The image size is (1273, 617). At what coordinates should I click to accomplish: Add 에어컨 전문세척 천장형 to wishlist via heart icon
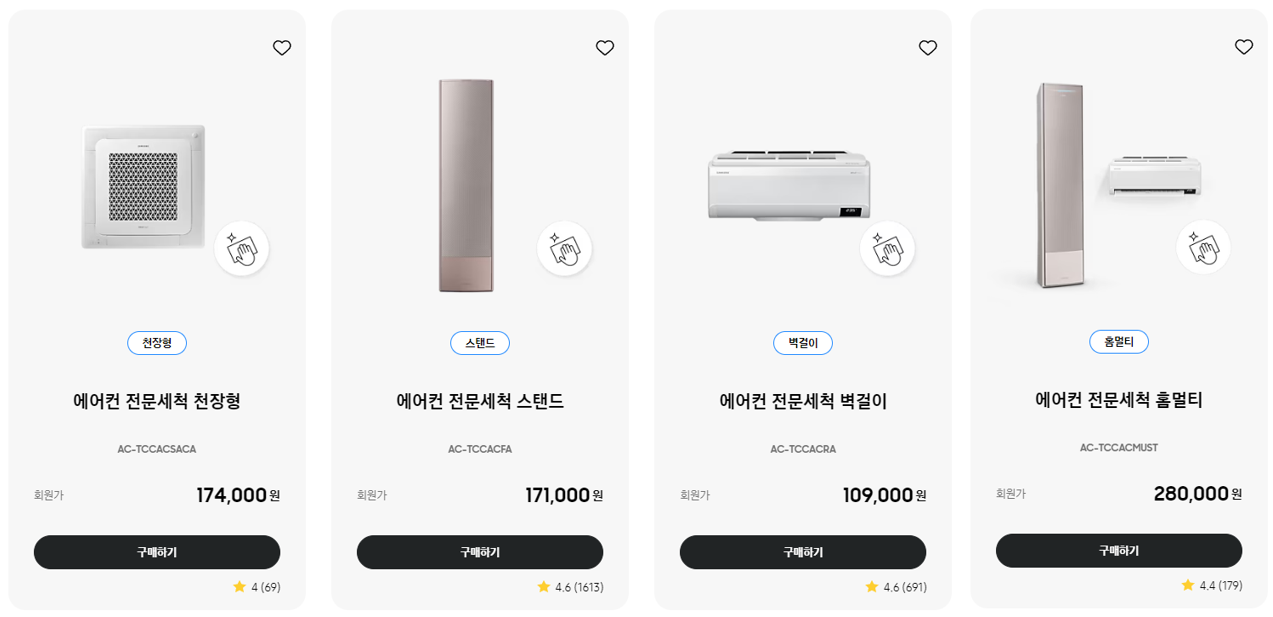click(x=281, y=47)
